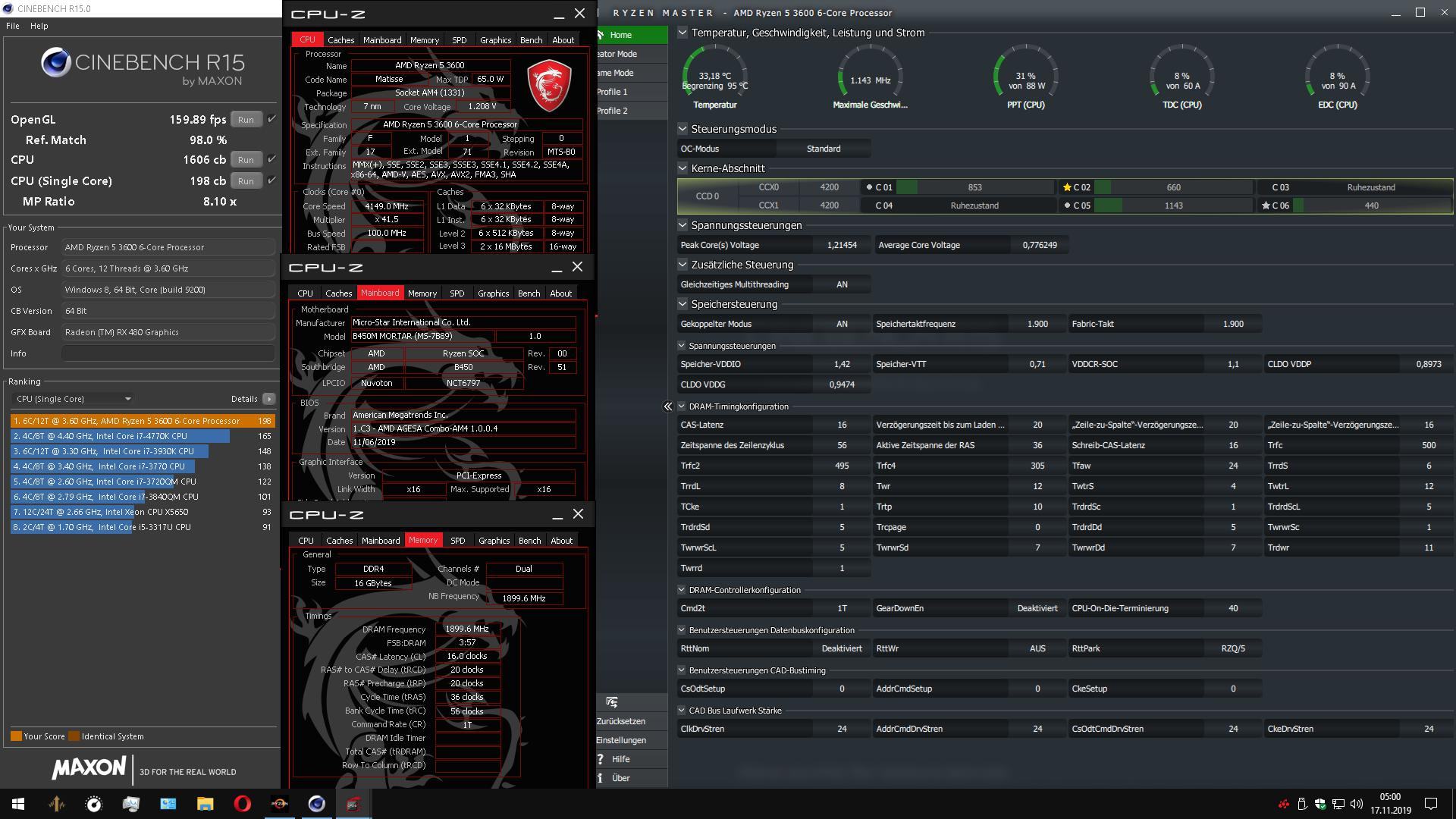Screen dimensions: 1456x819
Task: Click the Cinebench sphere logo
Action: coord(56,62)
